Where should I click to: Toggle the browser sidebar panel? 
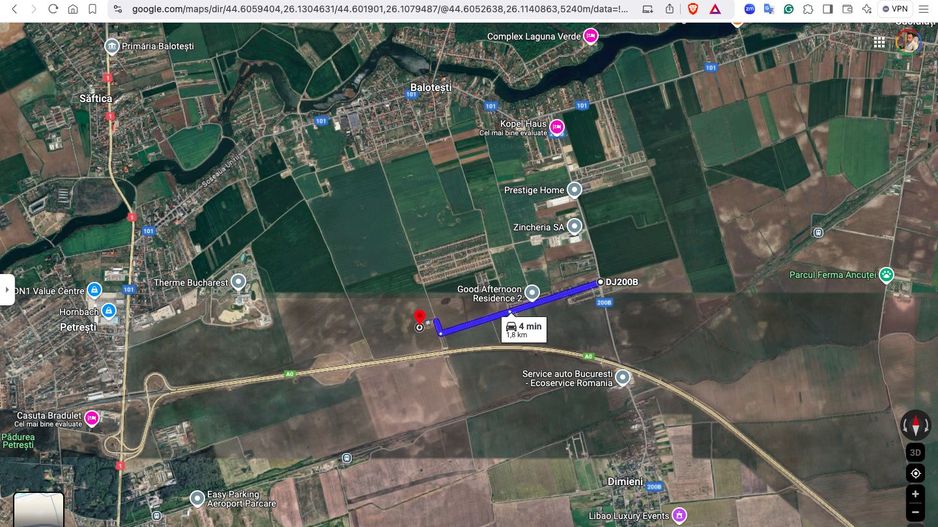[x=828, y=9]
